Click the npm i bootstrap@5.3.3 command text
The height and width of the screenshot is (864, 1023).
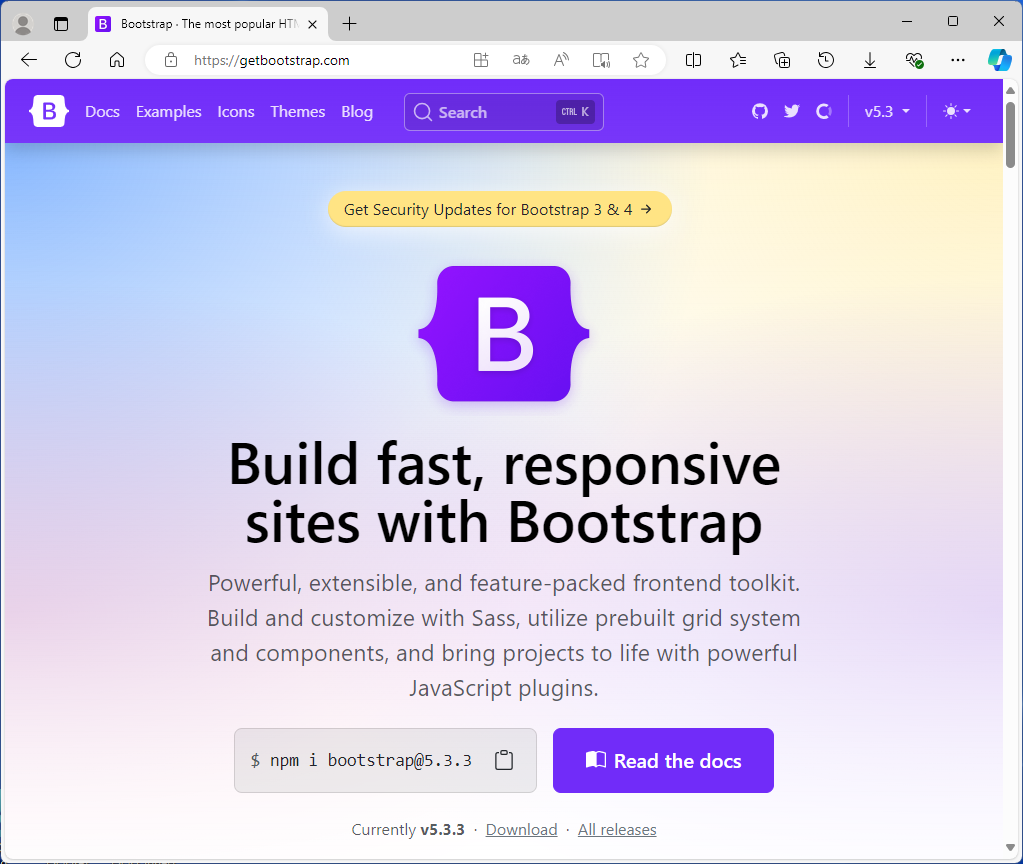coord(371,760)
